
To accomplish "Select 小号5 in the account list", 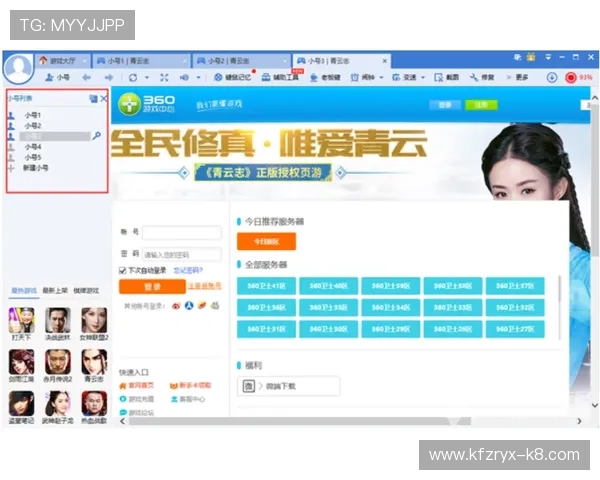I will click(x=33, y=157).
